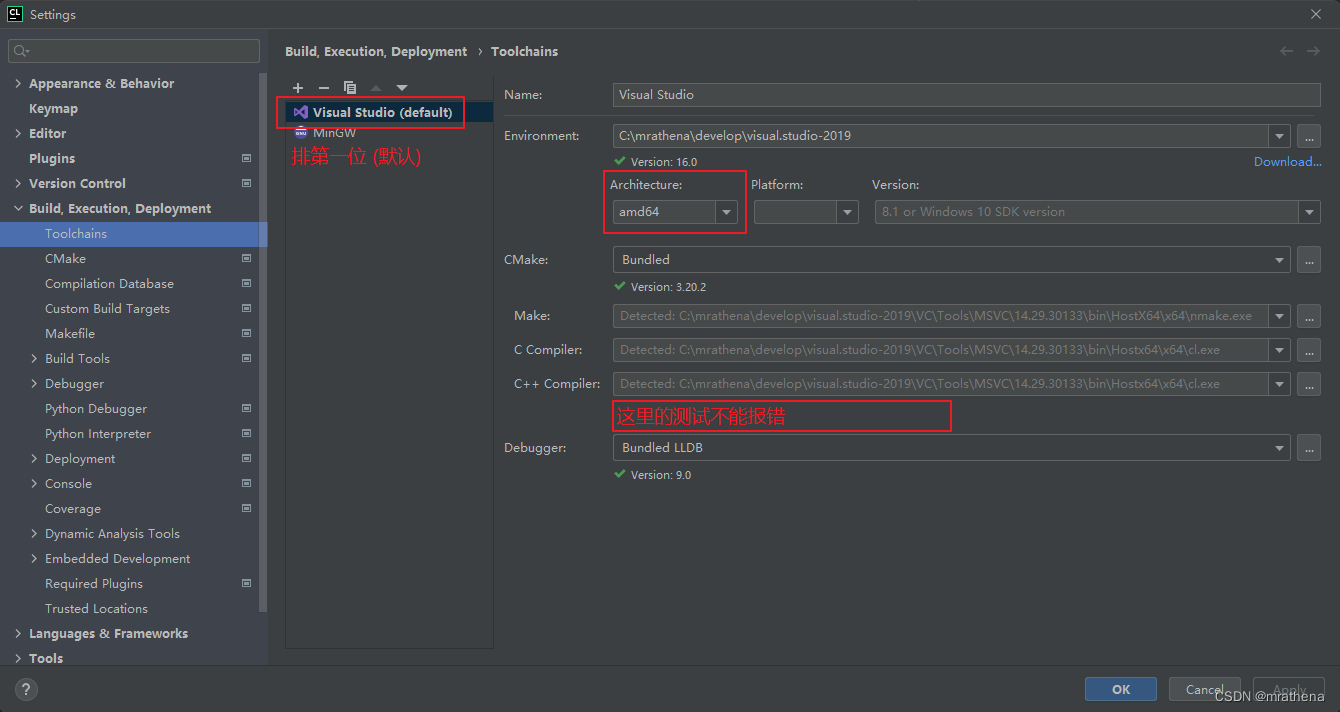Click the OK button
1340x712 pixels.
pos(1121,689)
